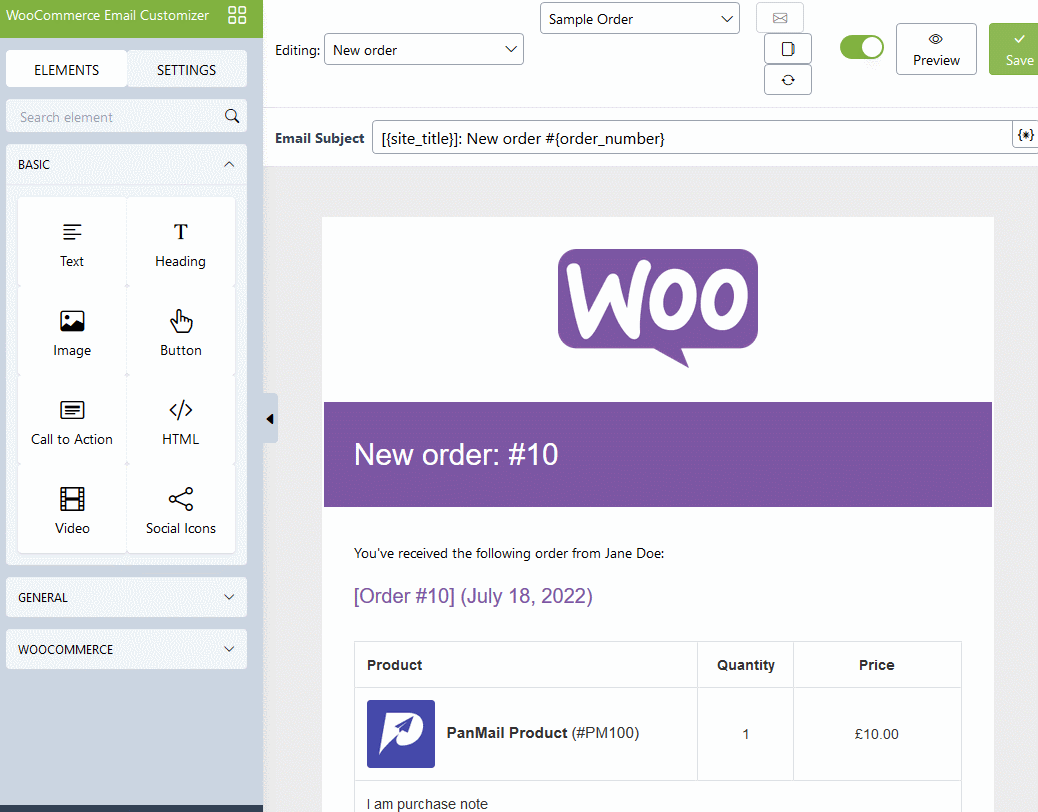Insert an Image element
This screenshot has width=1038, height=812.
(x=72, y=331)
